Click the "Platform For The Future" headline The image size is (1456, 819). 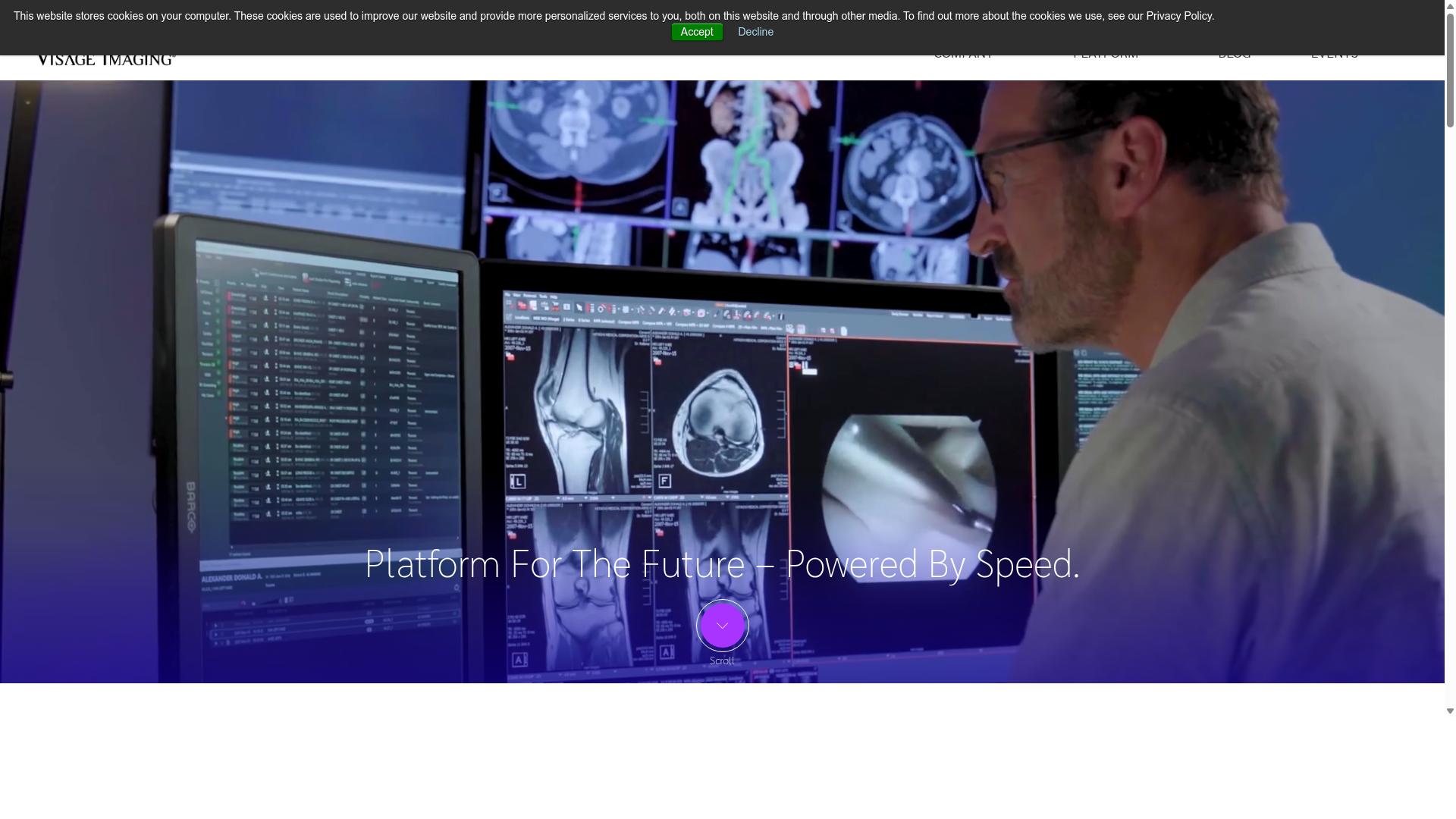pos(722,564)
